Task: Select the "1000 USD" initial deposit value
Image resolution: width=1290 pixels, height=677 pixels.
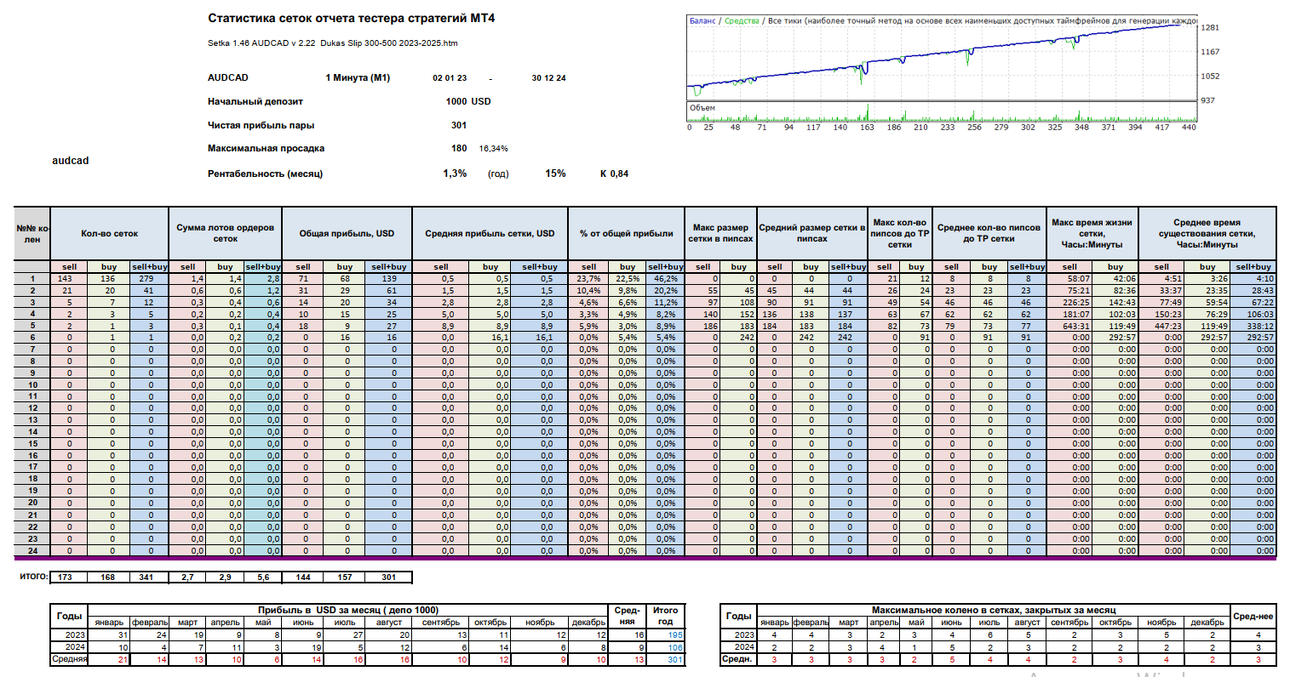Action: [468, 101]
